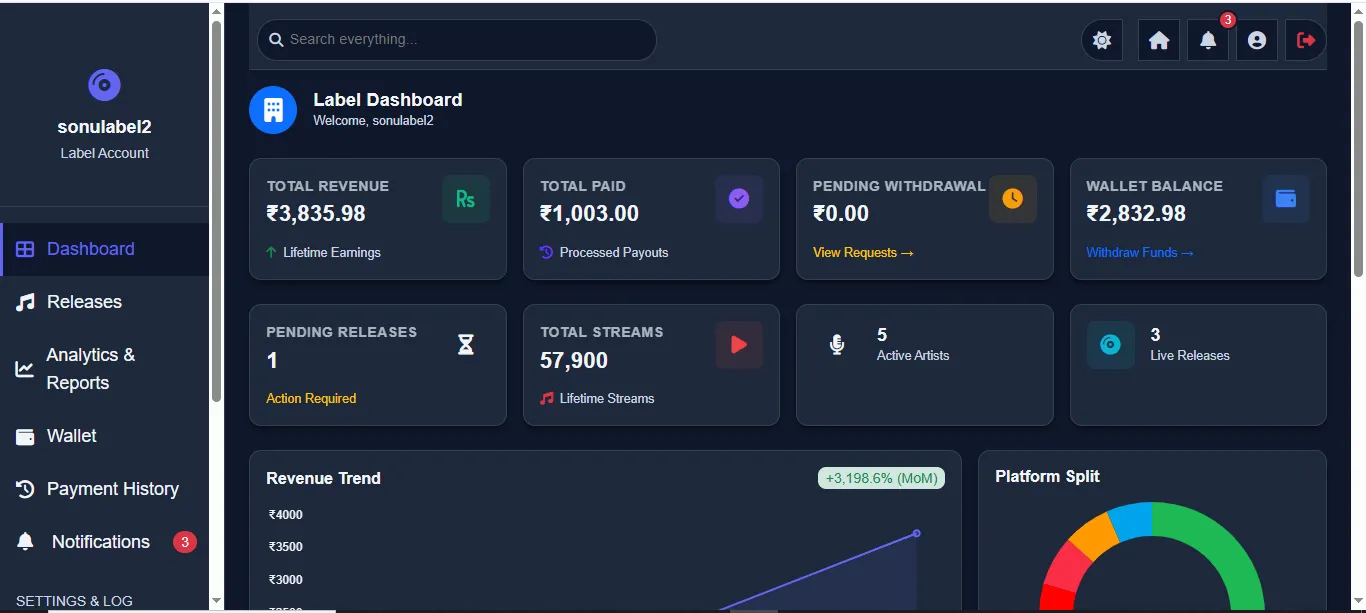
Task: Click the View Requests link
Action: click(x=863, y=253)
